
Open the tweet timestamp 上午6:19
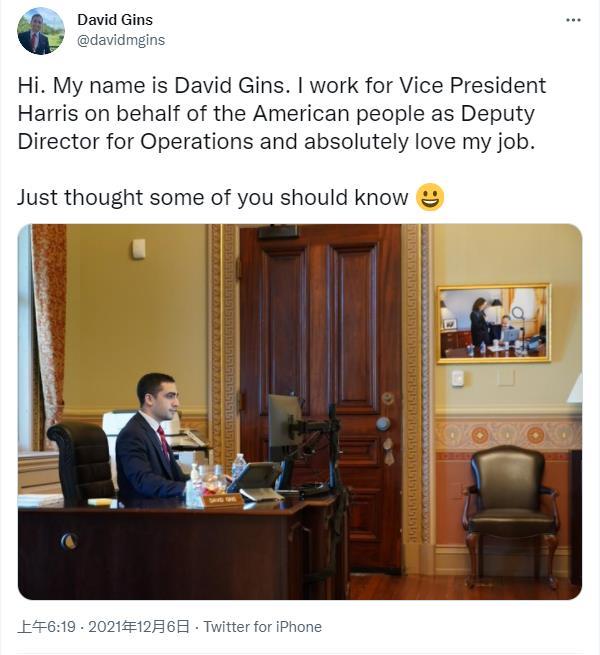coord(48,627)
